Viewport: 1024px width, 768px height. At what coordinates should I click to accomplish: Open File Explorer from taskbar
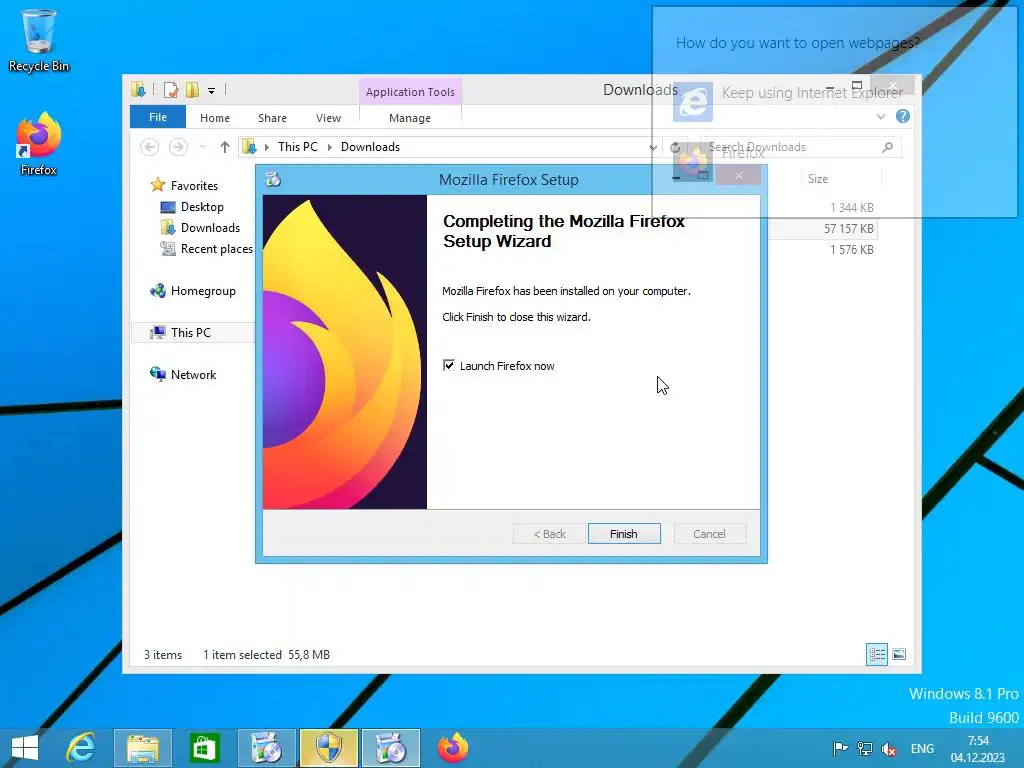(x=143, y=748)
